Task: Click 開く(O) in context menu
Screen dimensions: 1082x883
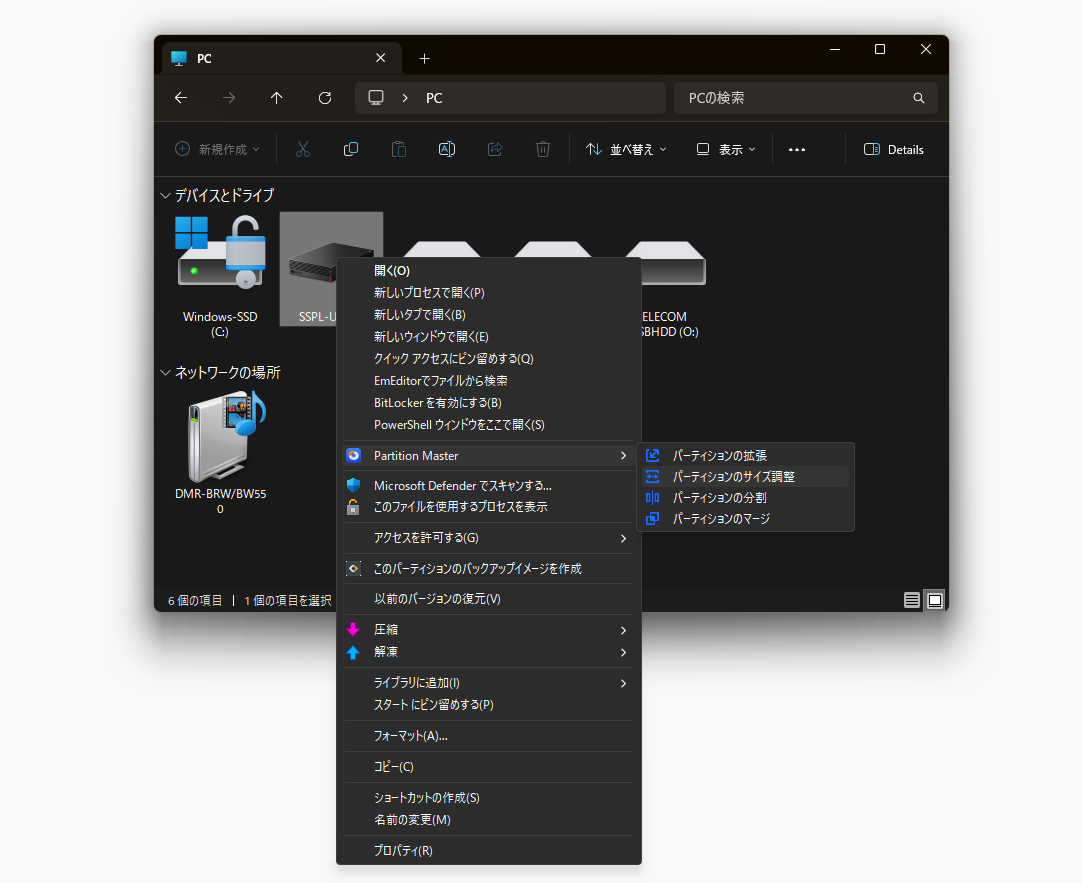Action: pos(489,270)
